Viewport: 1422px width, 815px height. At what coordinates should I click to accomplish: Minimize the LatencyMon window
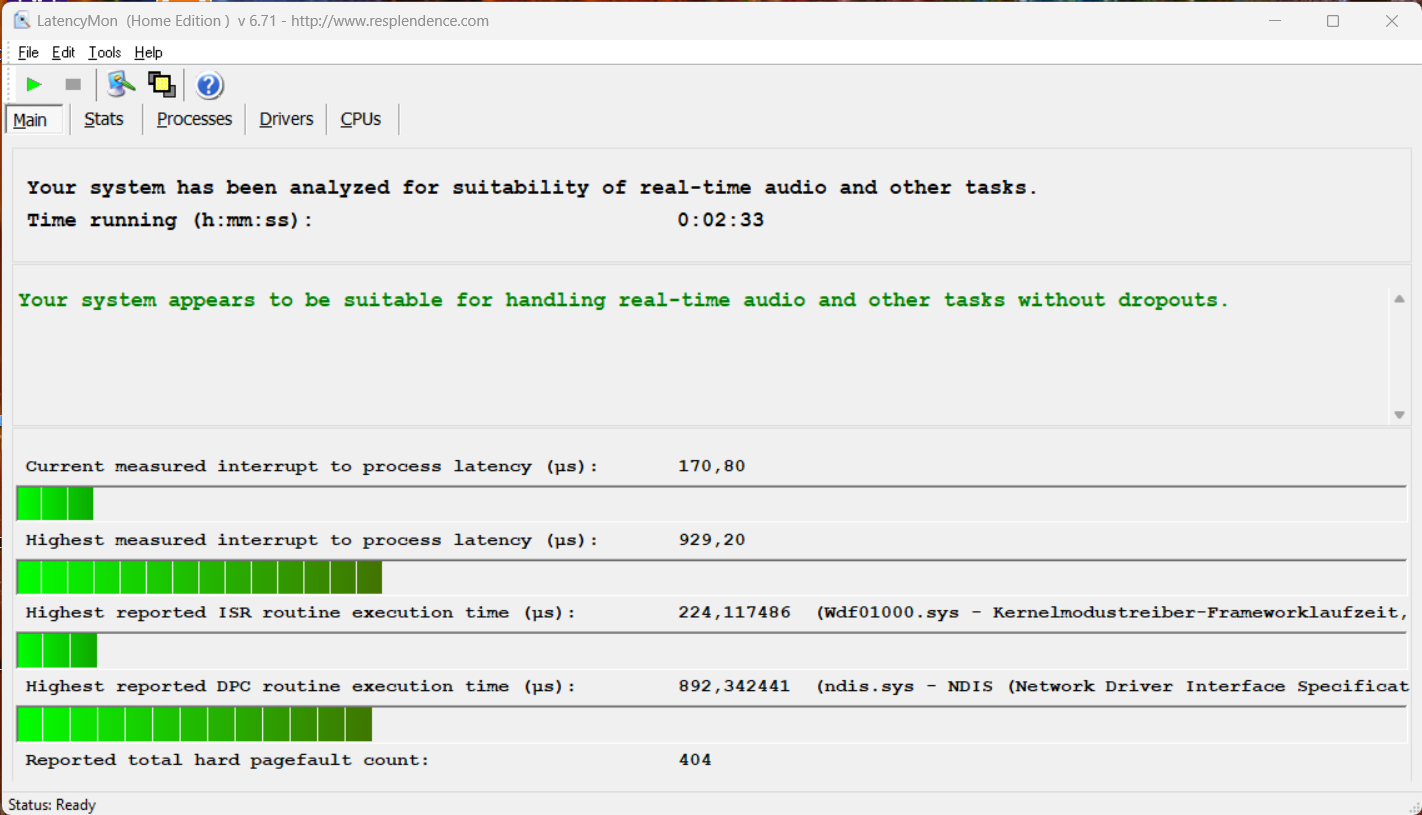coord(1274,21)
